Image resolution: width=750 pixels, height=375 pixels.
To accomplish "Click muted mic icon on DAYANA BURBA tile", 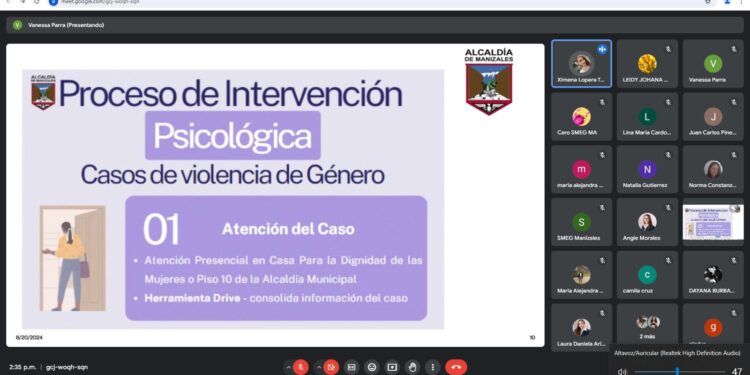I will pyautogui.click(x=734, y=260).
